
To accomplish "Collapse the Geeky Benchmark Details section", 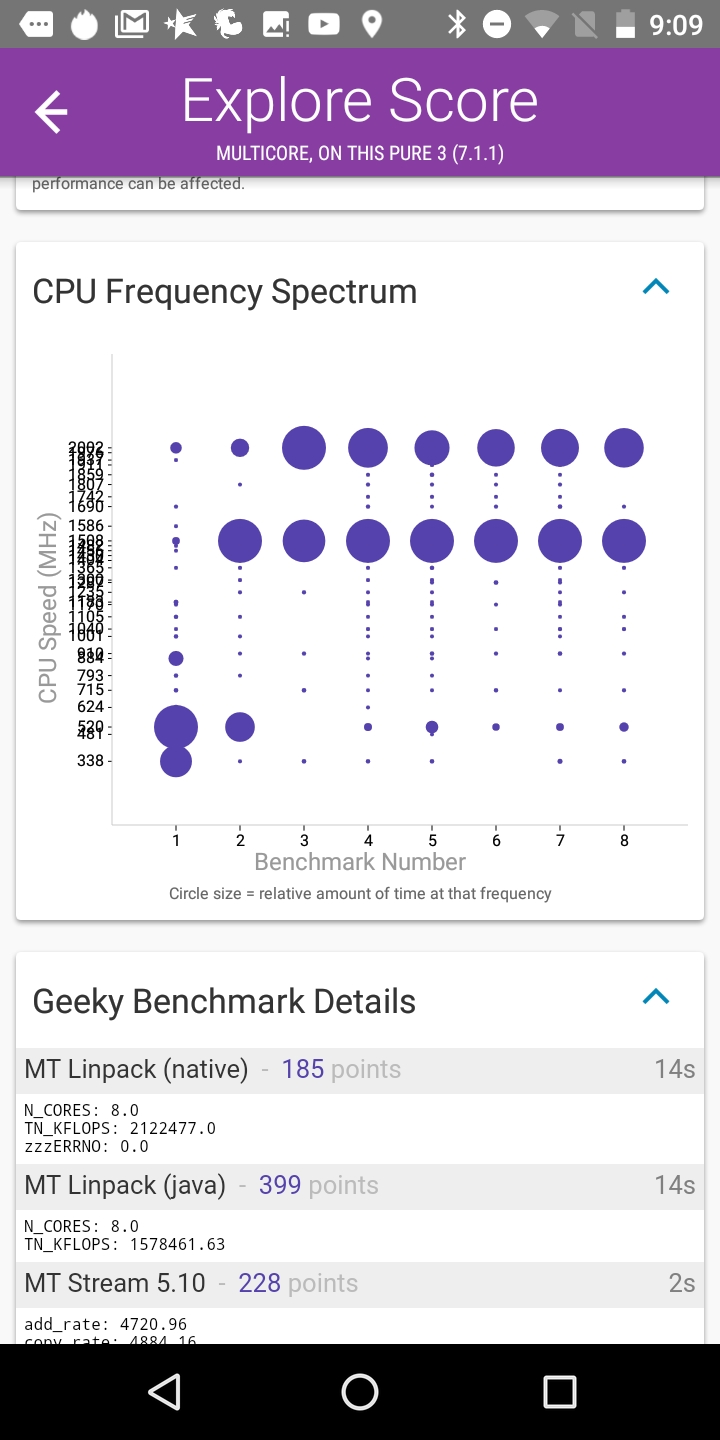I will pos(655,997).
